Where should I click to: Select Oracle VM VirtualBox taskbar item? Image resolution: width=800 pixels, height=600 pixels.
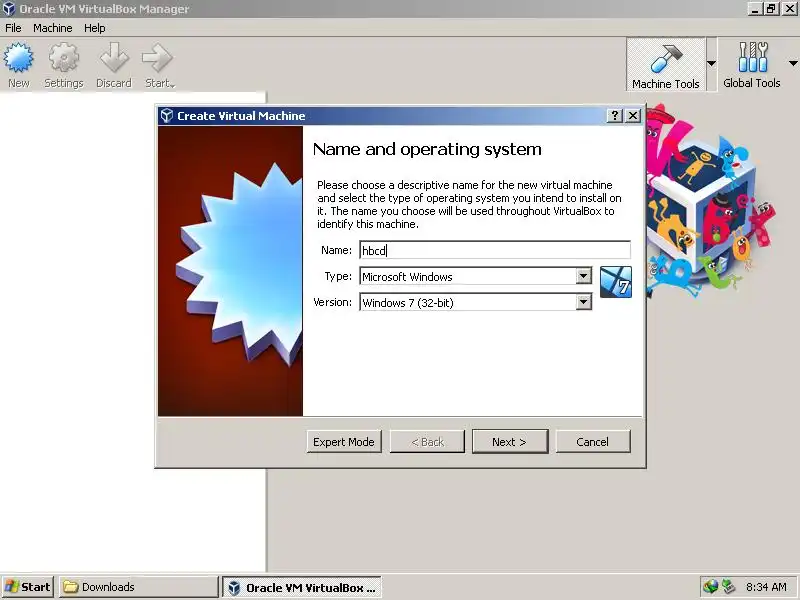click(302, 588)
